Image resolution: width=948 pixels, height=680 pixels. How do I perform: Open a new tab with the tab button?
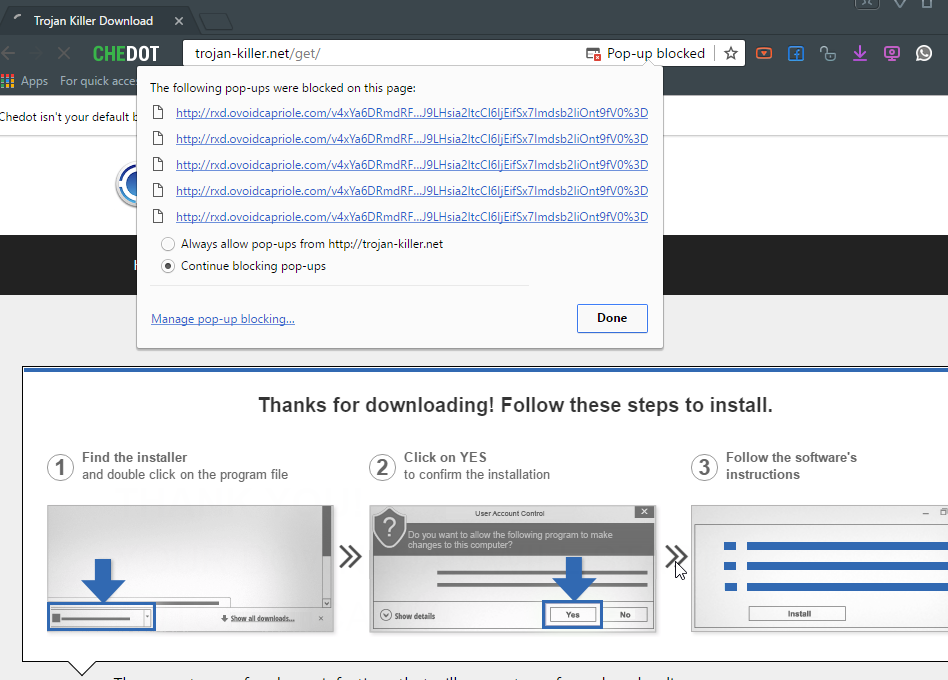[x=214, y=21]
